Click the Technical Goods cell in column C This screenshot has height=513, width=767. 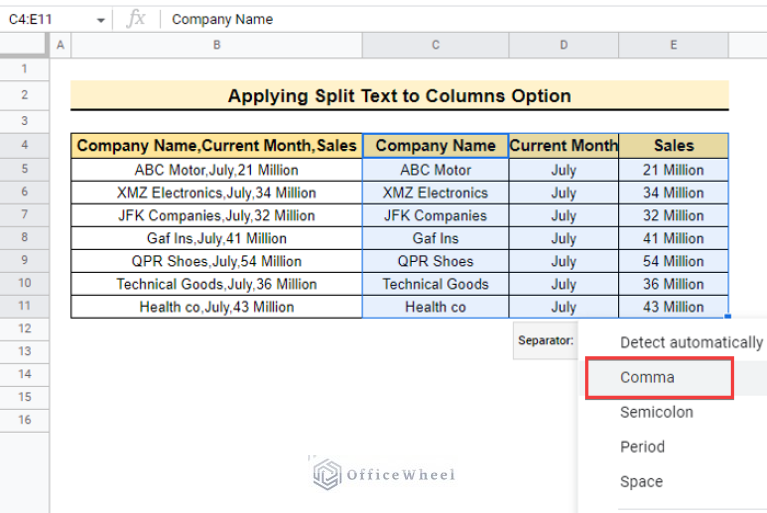(435, 284)
